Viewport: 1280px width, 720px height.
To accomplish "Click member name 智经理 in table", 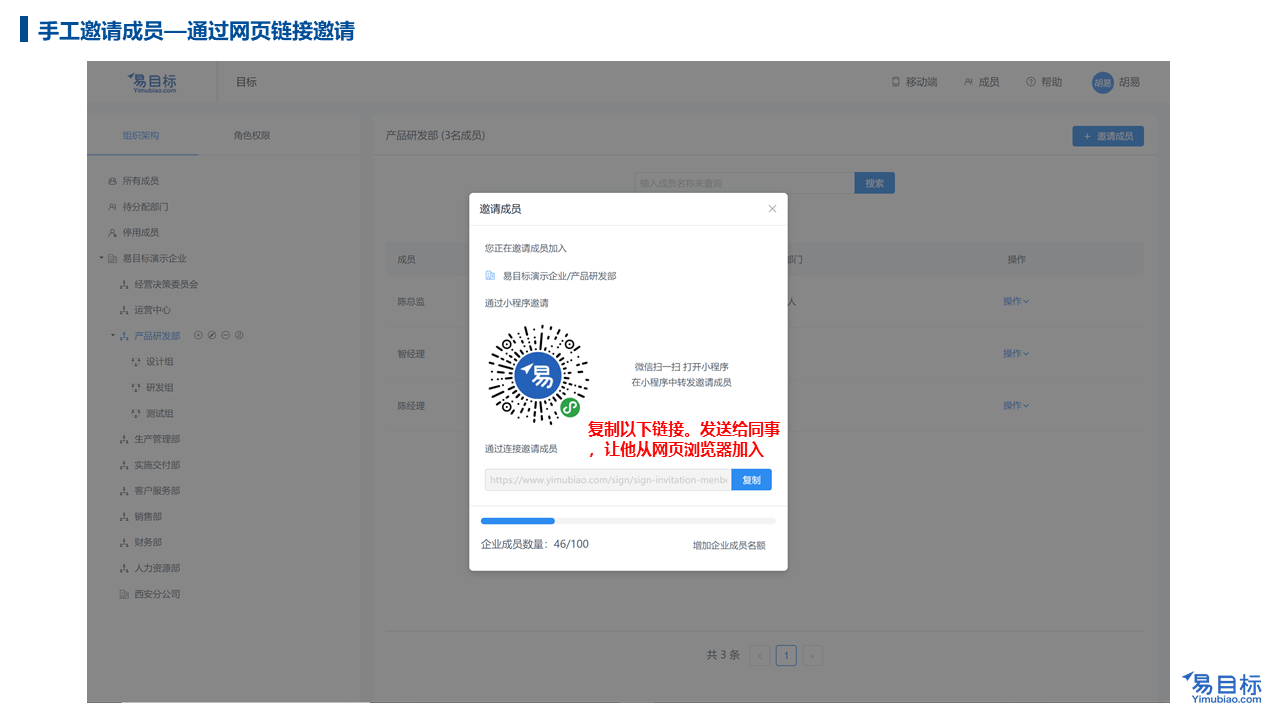I will (x=411, y=354).
